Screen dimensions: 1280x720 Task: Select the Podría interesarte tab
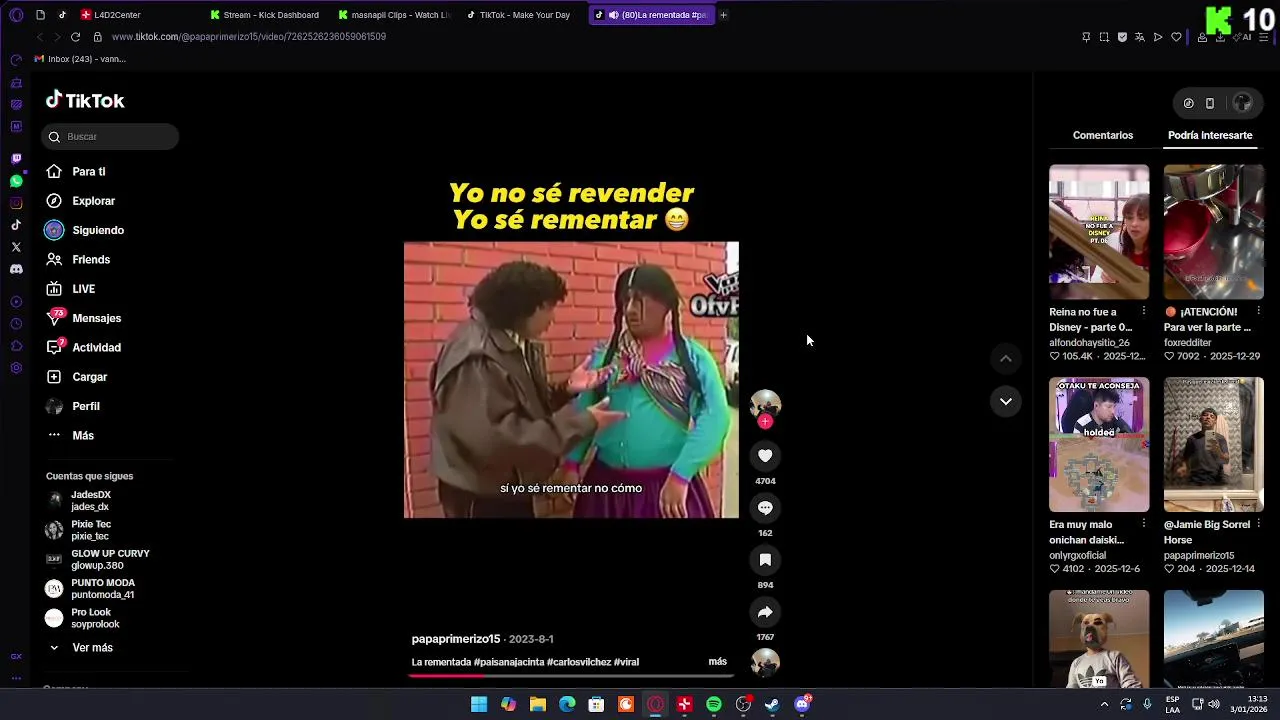[x=1210, y=135]
